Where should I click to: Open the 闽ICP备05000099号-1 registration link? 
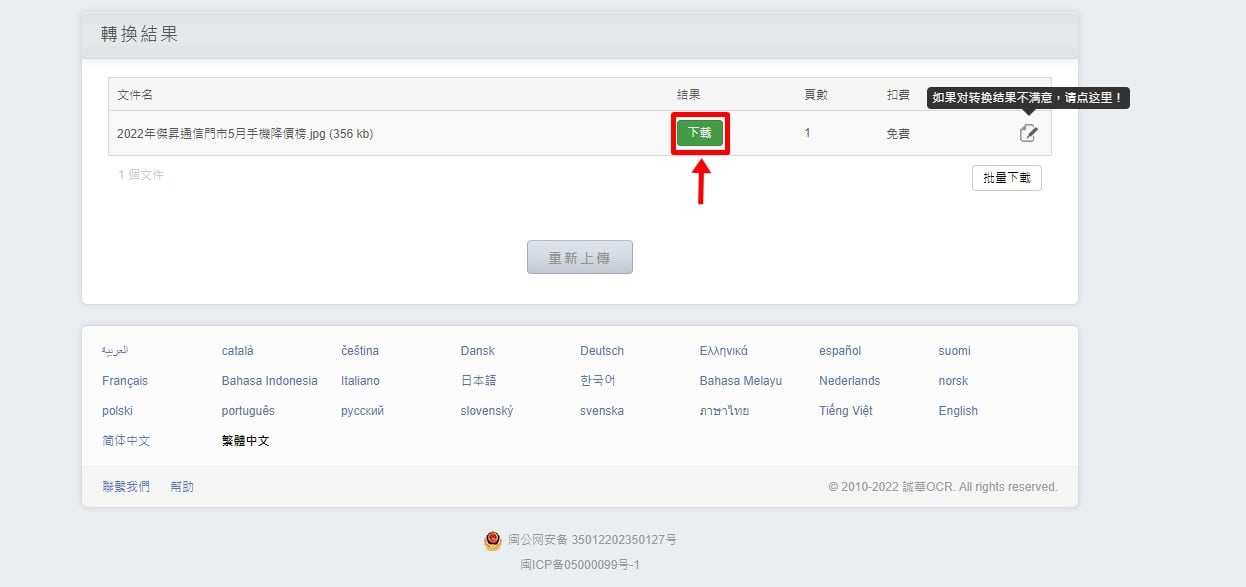(580, 565)
